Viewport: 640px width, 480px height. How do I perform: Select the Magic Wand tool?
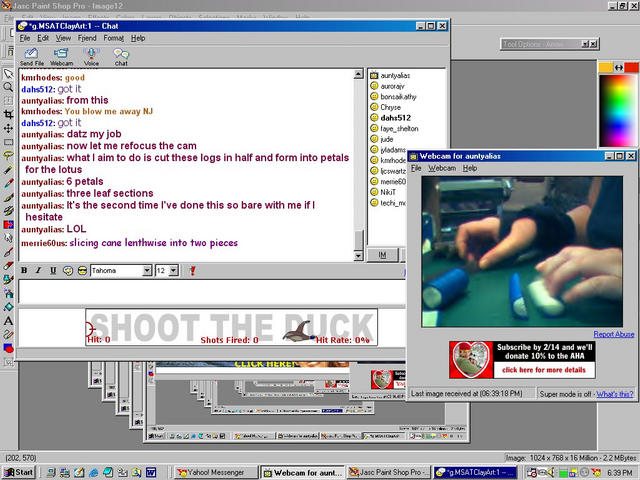point(8,169)
